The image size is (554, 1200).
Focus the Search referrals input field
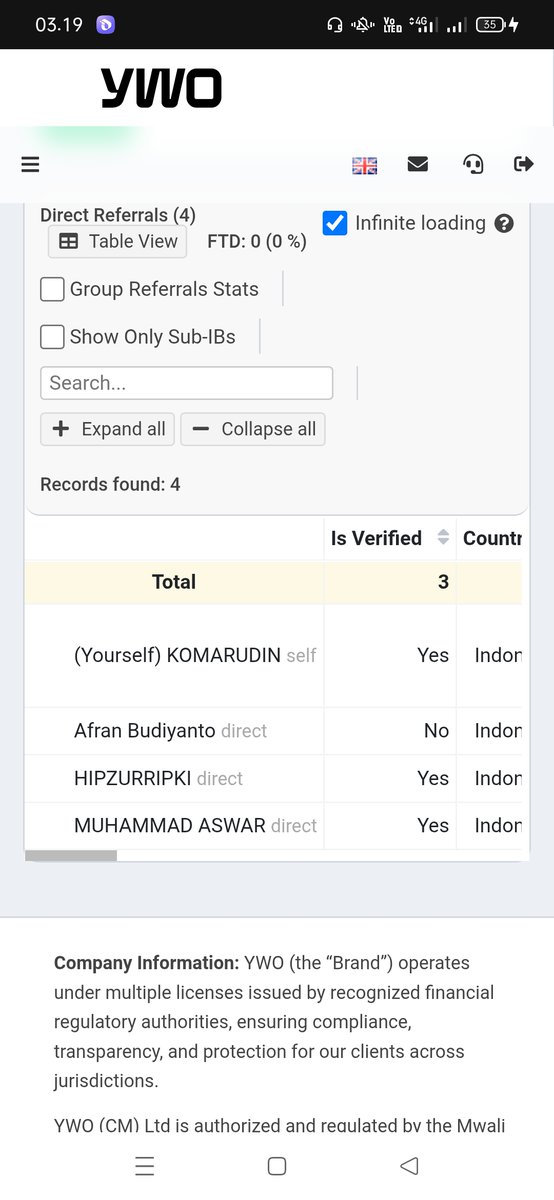pos(186,383)
